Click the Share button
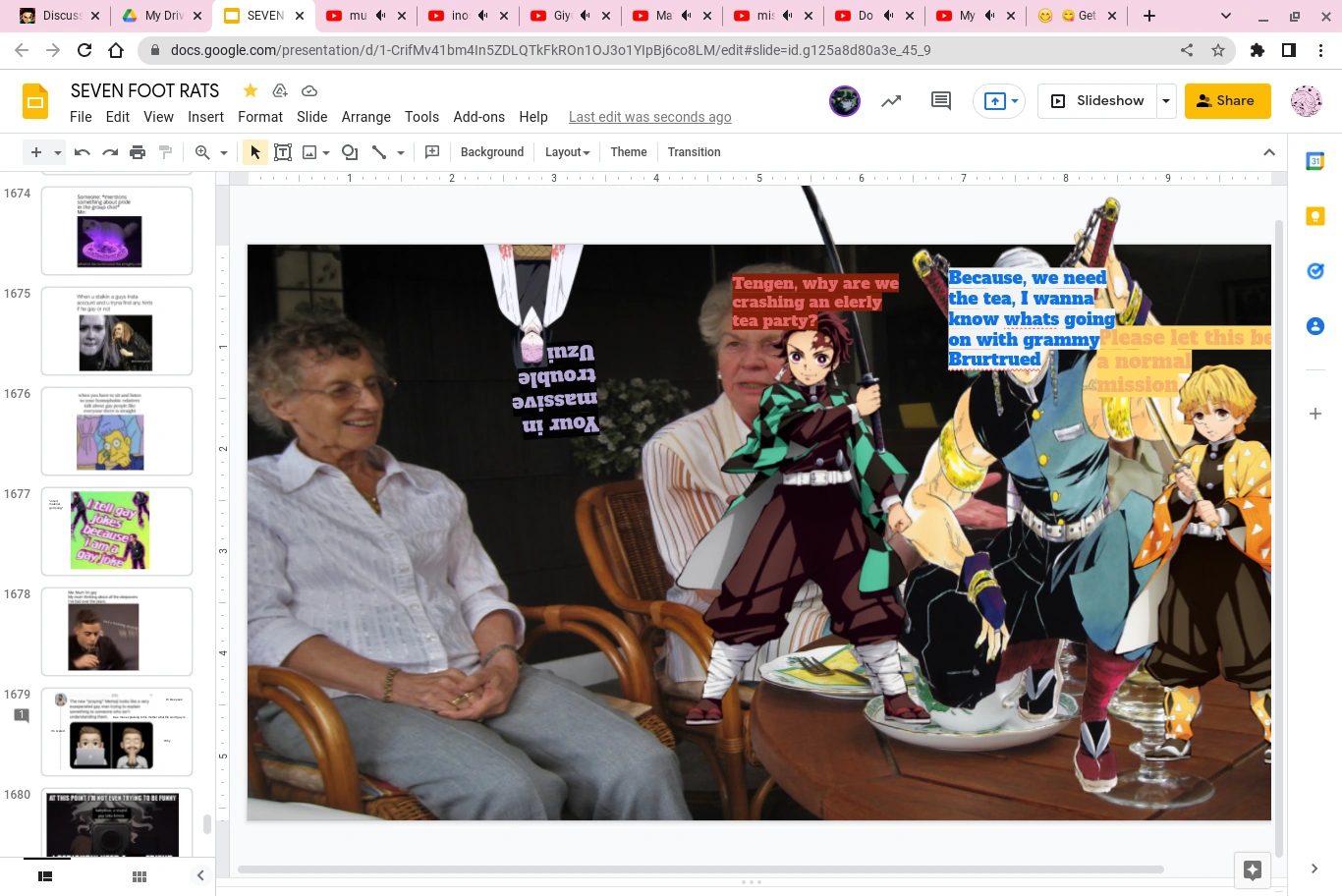Viewport: 1342px width, 896px height. [1227, 100]
